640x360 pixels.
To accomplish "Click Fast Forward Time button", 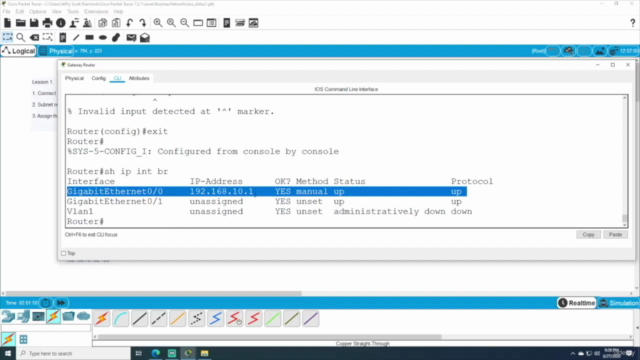I will point(61,303).
